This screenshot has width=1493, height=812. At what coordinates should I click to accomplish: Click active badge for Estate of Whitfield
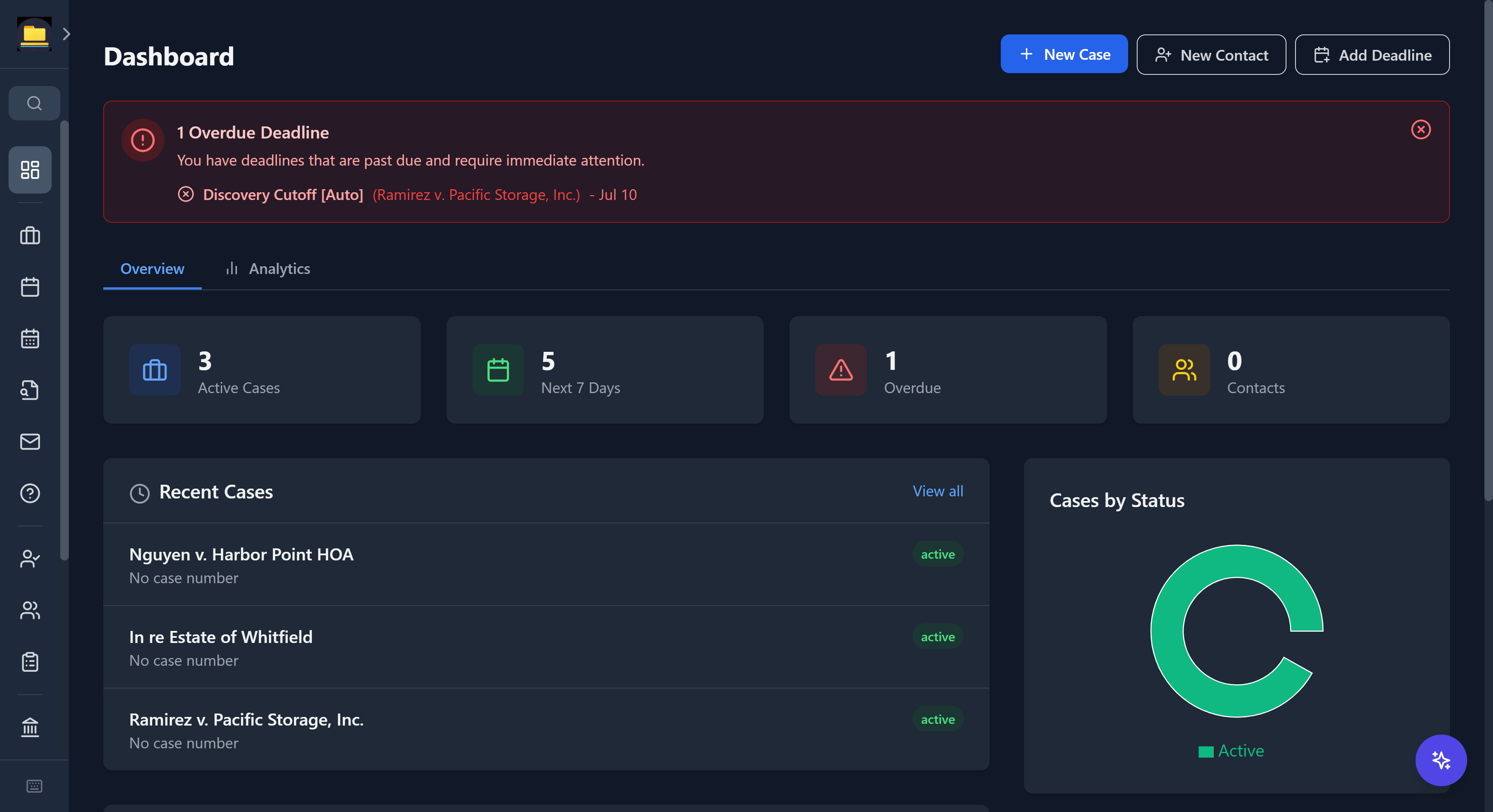coord(938,637)
